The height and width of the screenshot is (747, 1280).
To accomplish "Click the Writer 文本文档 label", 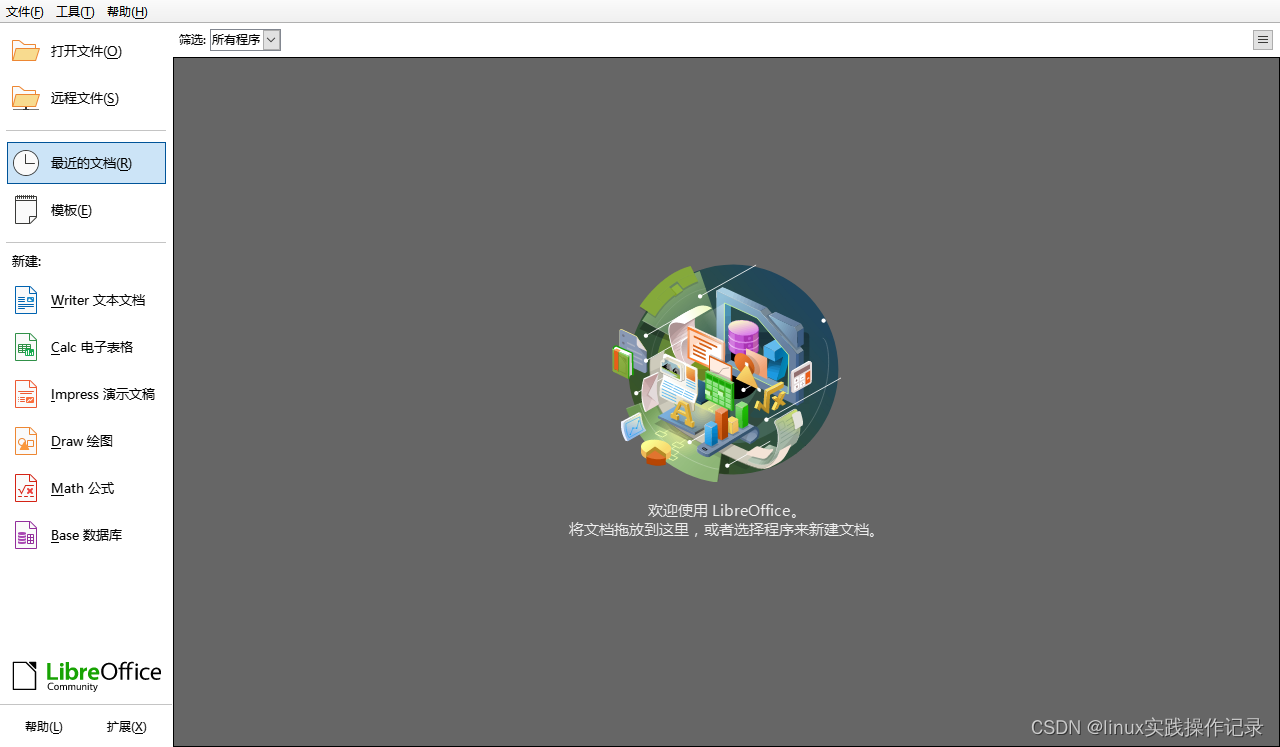I will point(98,300).
